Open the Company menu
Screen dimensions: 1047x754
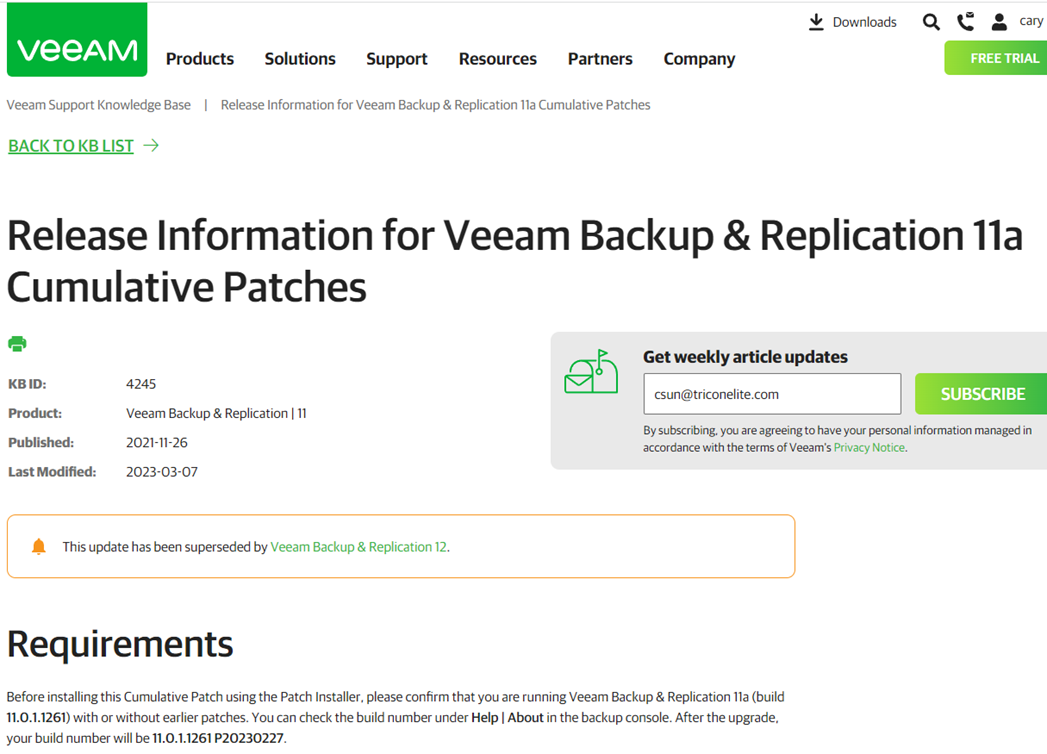[699, 59]
